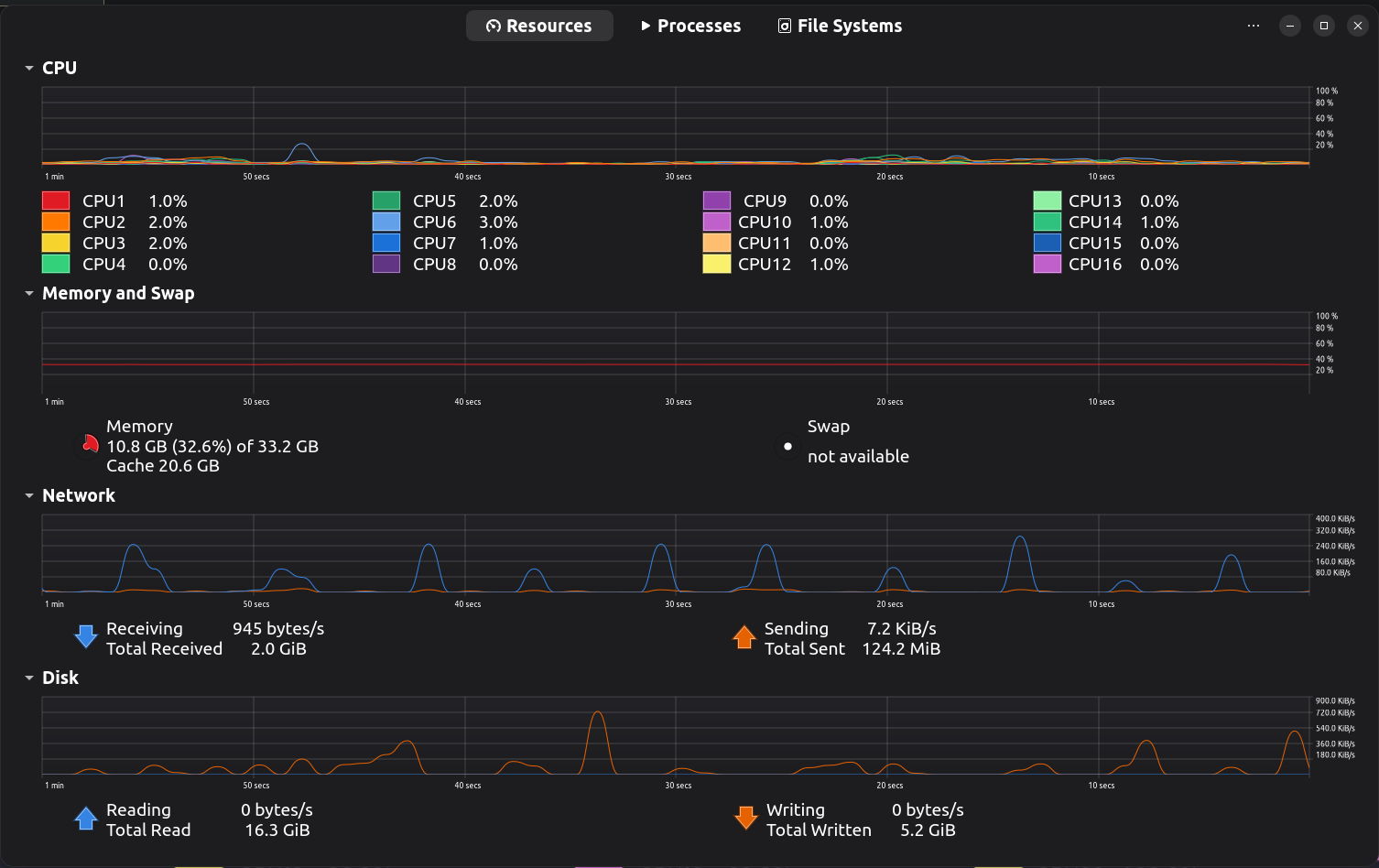Click the Receiving blue arrow icon

click(86, 636)
